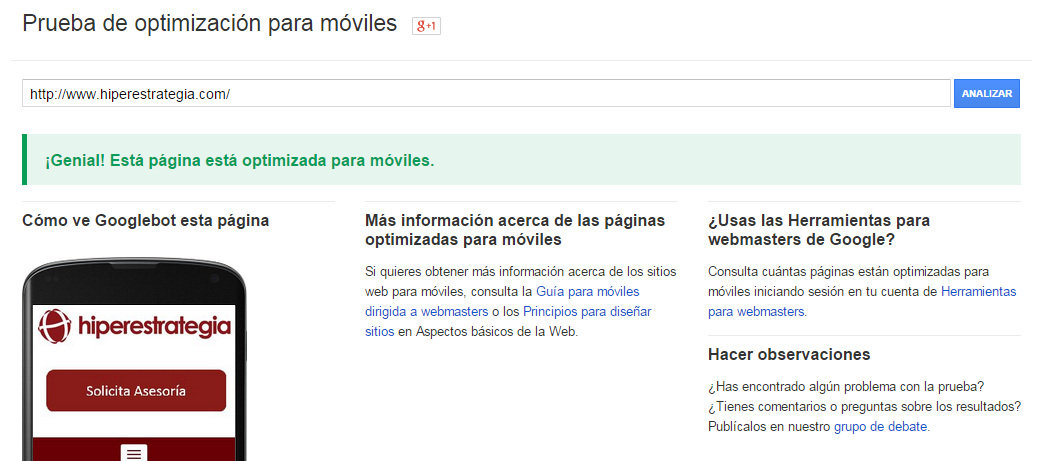Image resolution: width=1050 pixels, height=461 pixels.
Task: Click 'Solicita Asesoría' button in phone preview
Action: 136,391
